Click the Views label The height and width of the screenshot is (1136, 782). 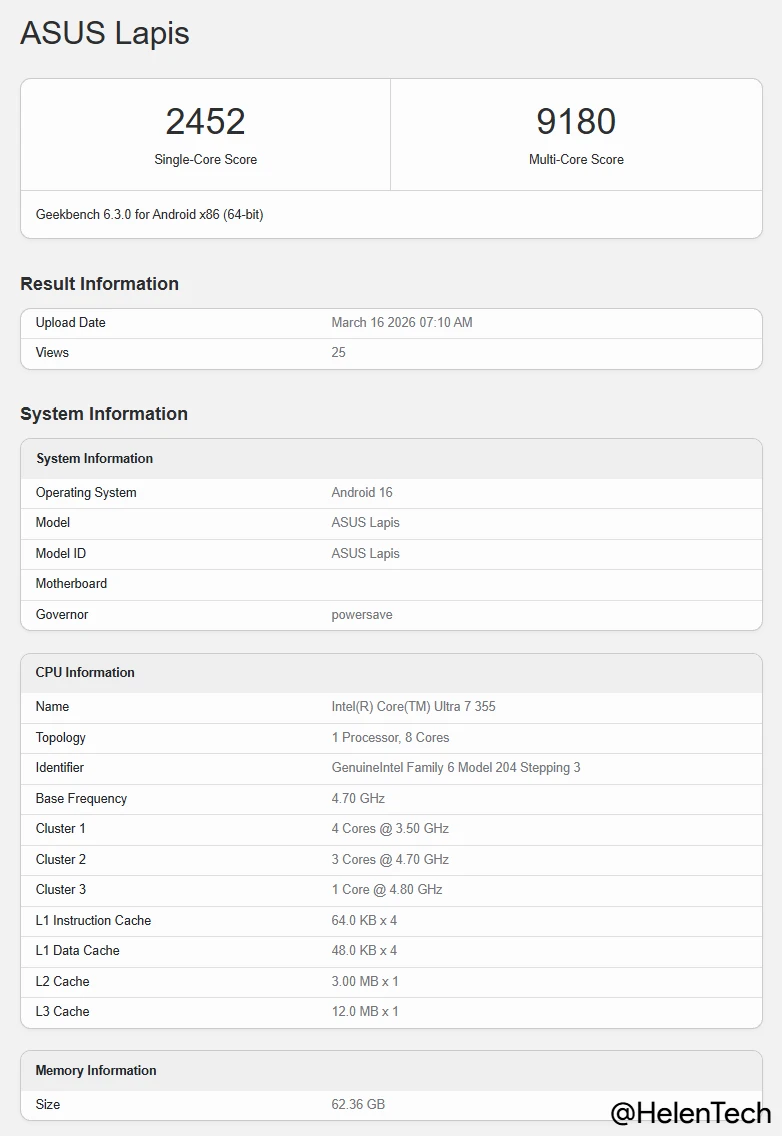(x=52, y=353)
